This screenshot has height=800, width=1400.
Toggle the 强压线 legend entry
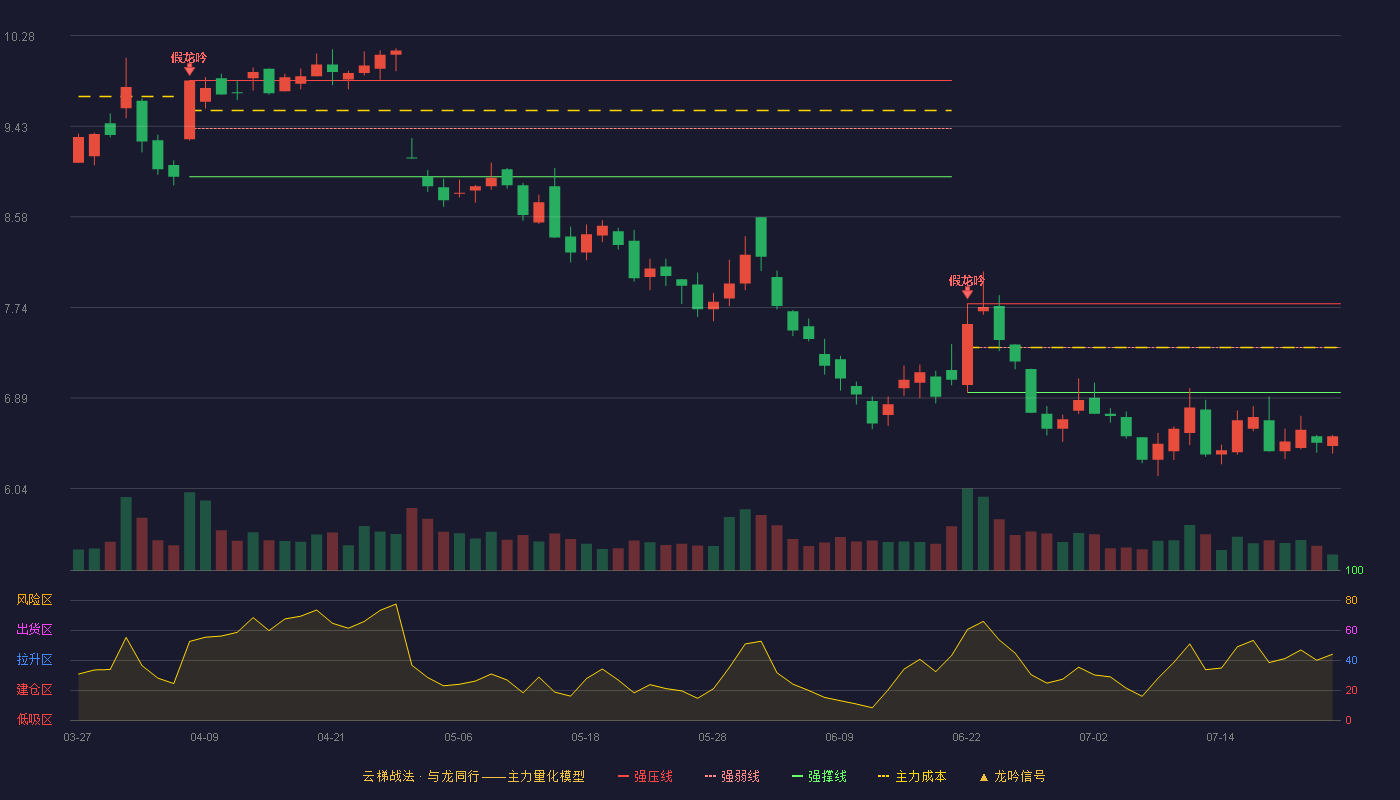click(645, 776)
